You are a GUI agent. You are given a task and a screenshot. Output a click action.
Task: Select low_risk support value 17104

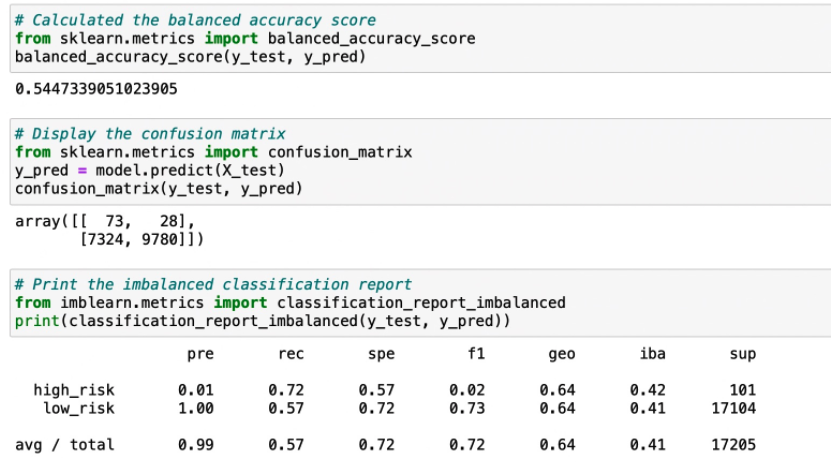point(734,408)
